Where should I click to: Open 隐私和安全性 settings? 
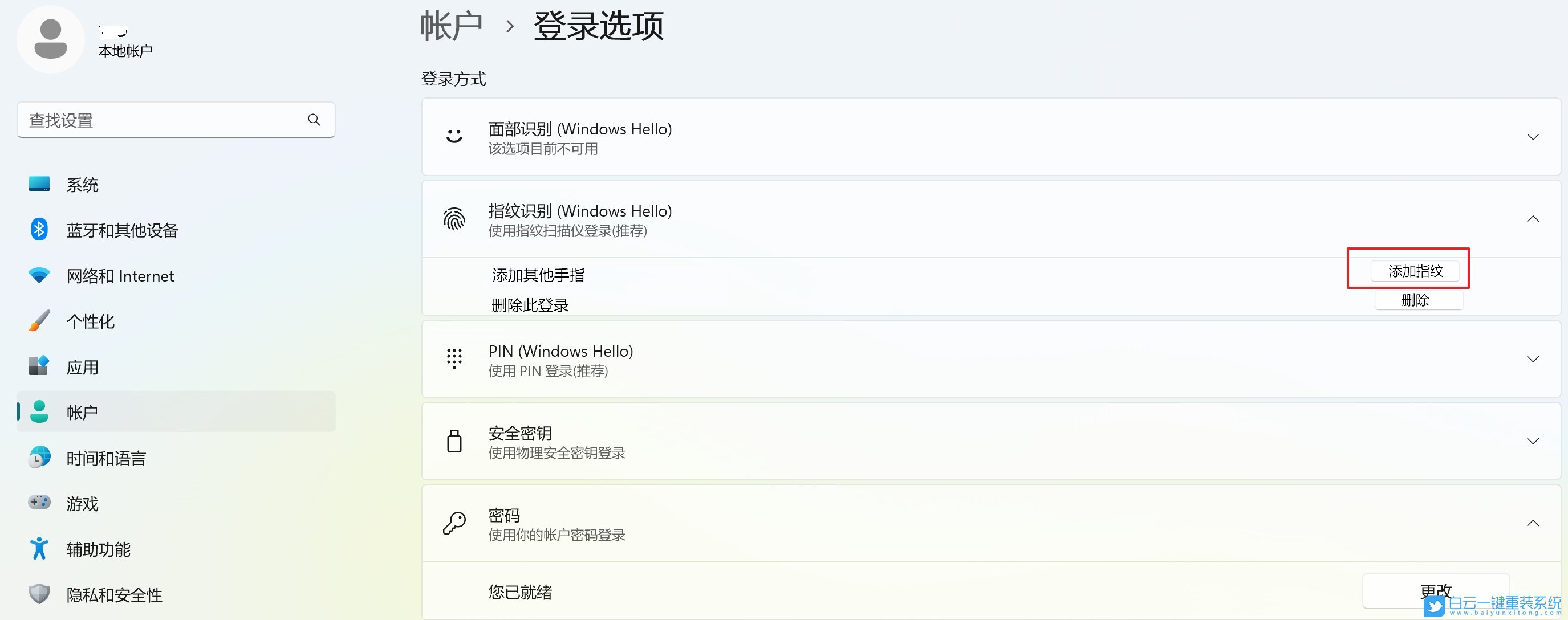tap(113, 594)
